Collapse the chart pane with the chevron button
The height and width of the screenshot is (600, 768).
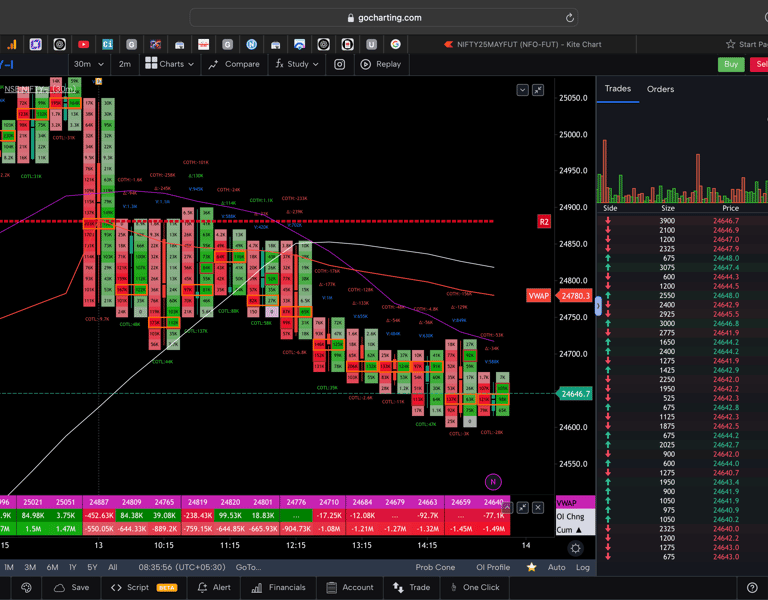coord(522,90)
